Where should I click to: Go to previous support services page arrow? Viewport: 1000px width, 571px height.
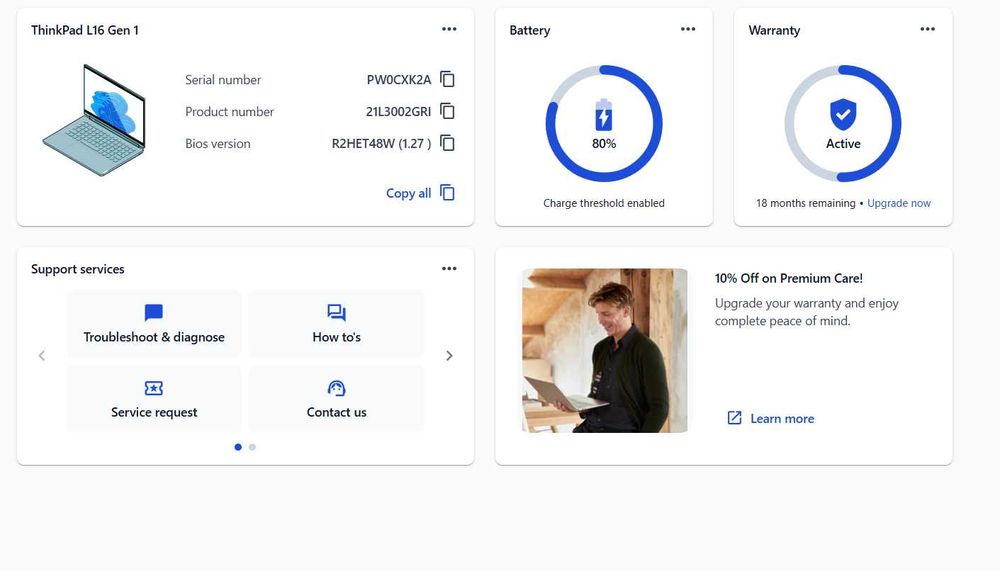42,355
